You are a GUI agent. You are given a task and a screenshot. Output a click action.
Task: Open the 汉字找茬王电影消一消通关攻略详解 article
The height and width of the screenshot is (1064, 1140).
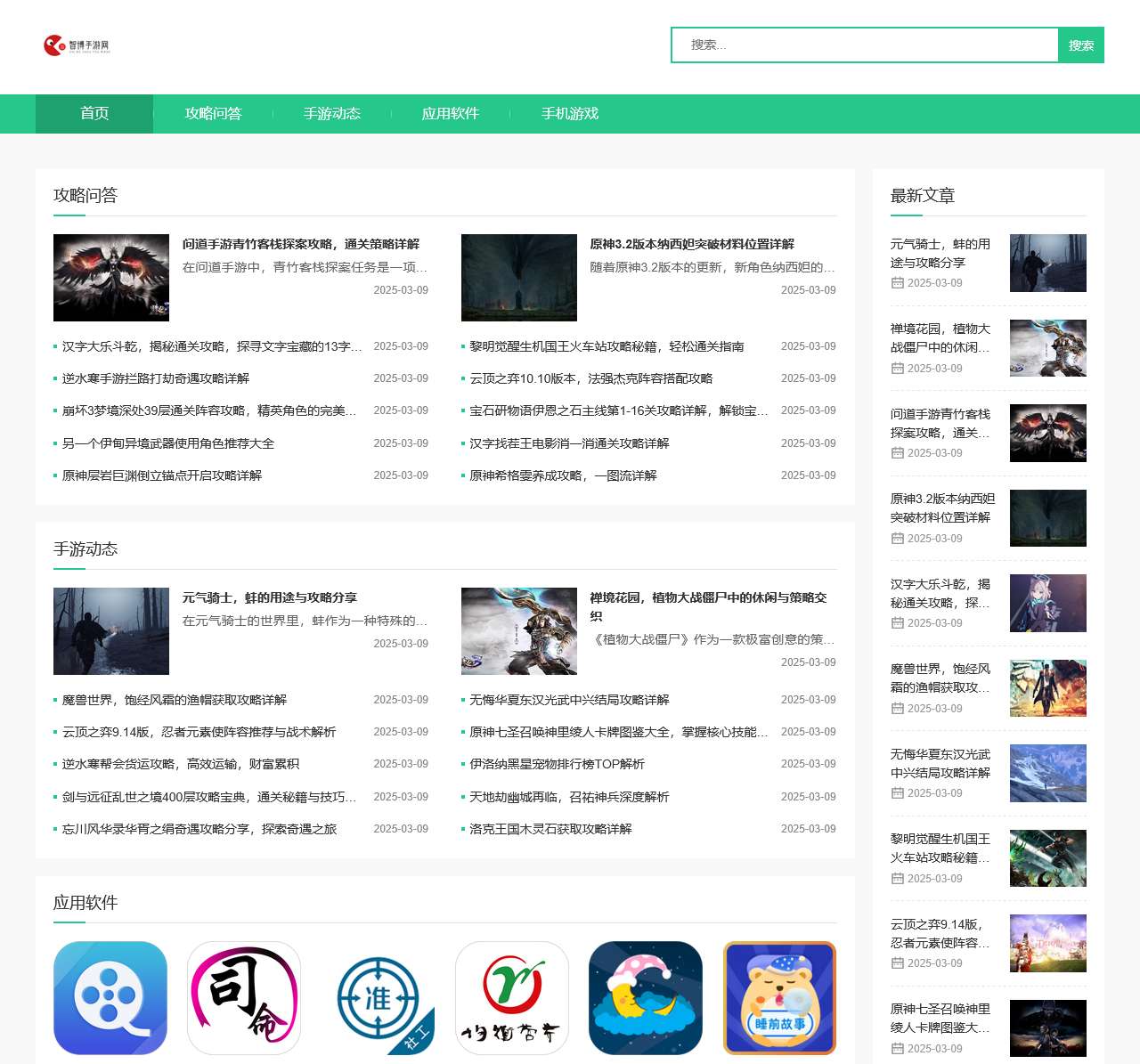pyautogui.click(x=569, y=443)
